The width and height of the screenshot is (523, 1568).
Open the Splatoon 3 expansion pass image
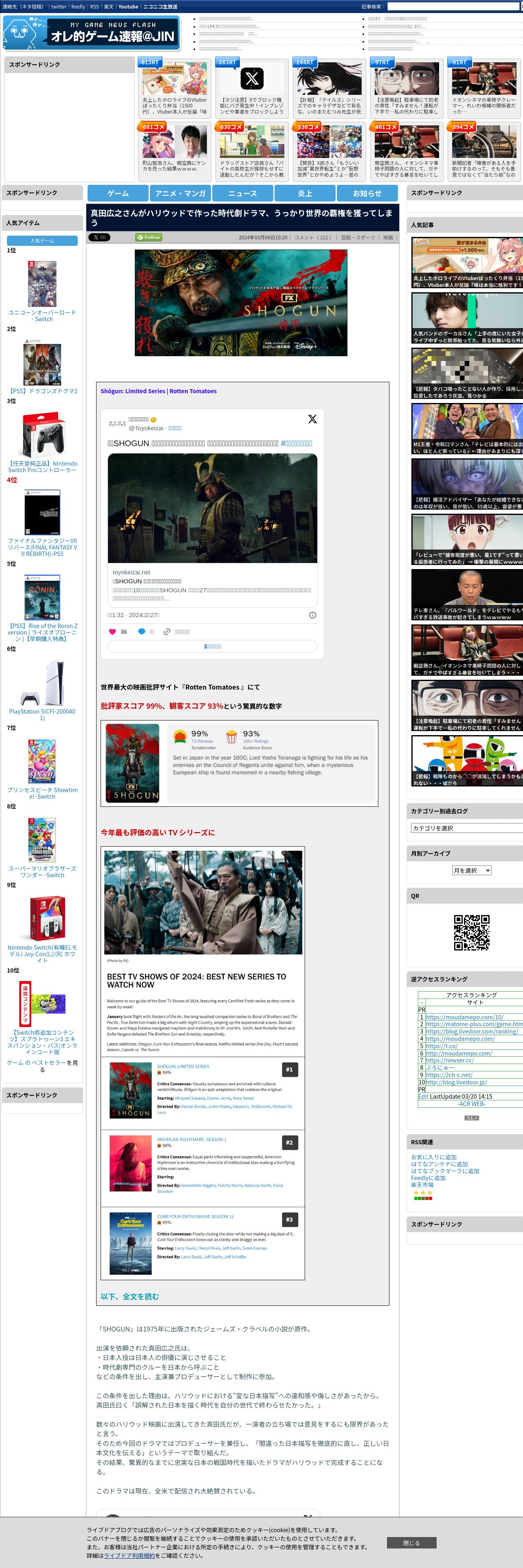42,1003
